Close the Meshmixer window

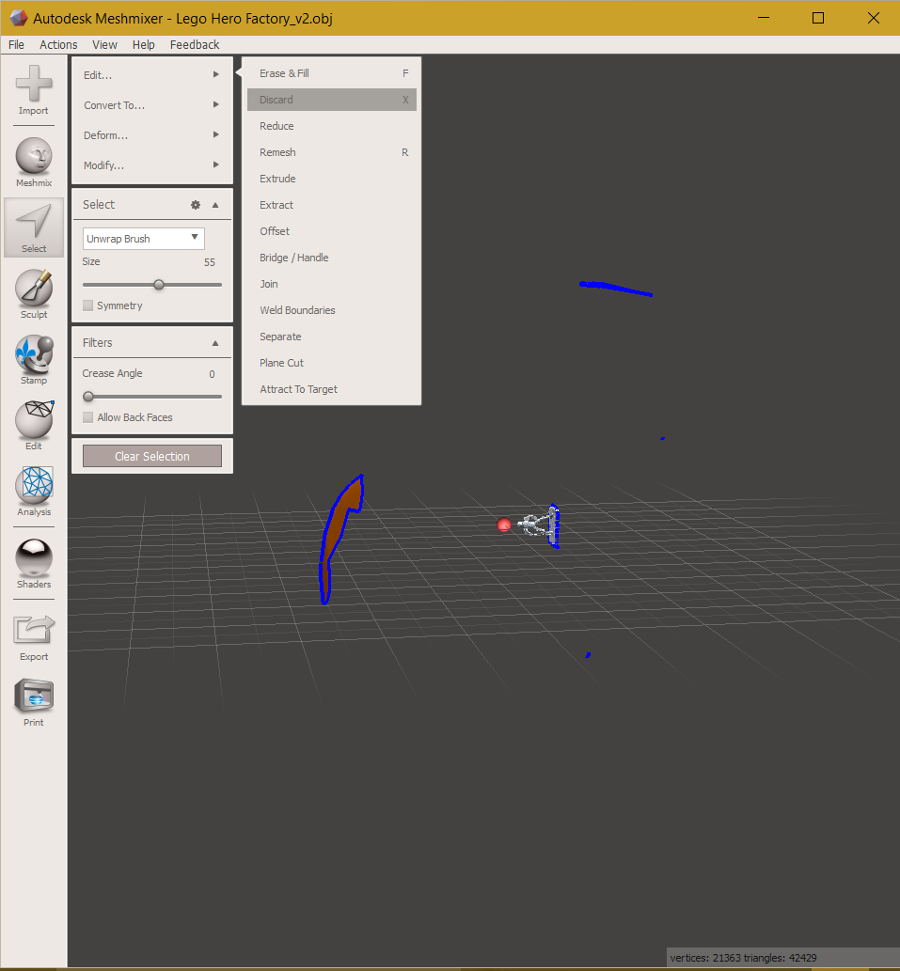[873, 18]
